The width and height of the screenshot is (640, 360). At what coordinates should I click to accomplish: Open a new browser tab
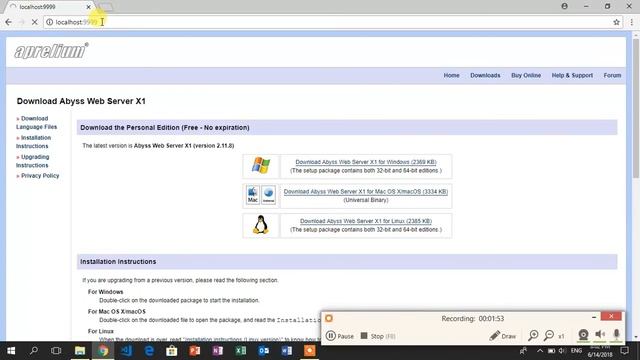click(106, 7)
